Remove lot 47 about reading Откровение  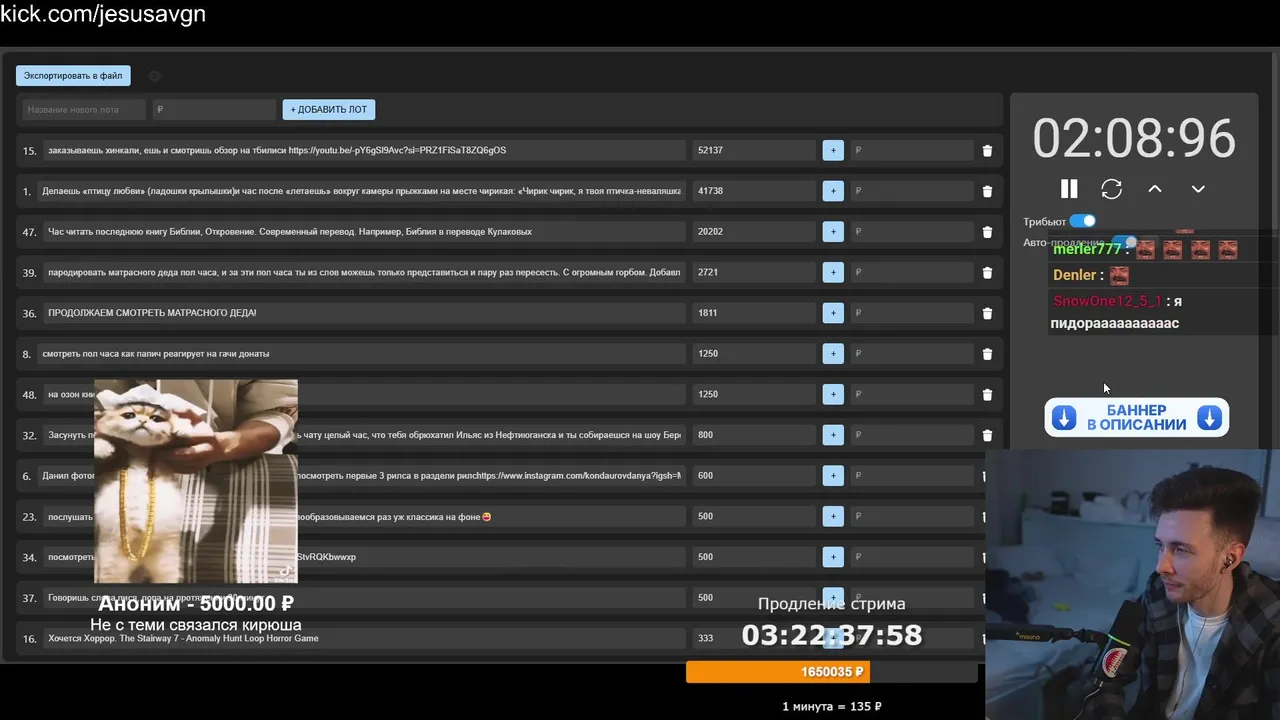point(987,232)
